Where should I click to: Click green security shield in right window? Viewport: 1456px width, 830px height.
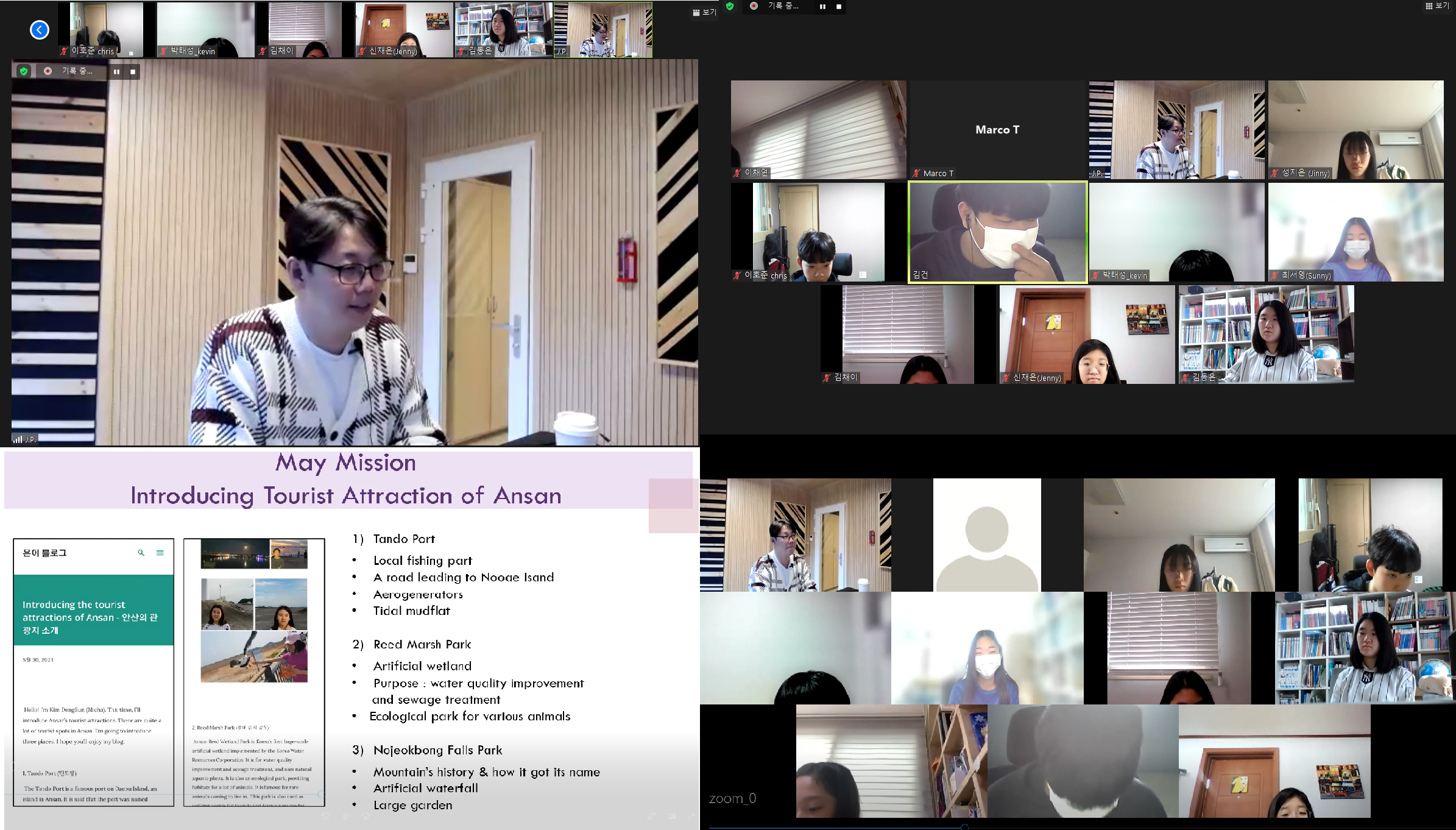[730, 6]
